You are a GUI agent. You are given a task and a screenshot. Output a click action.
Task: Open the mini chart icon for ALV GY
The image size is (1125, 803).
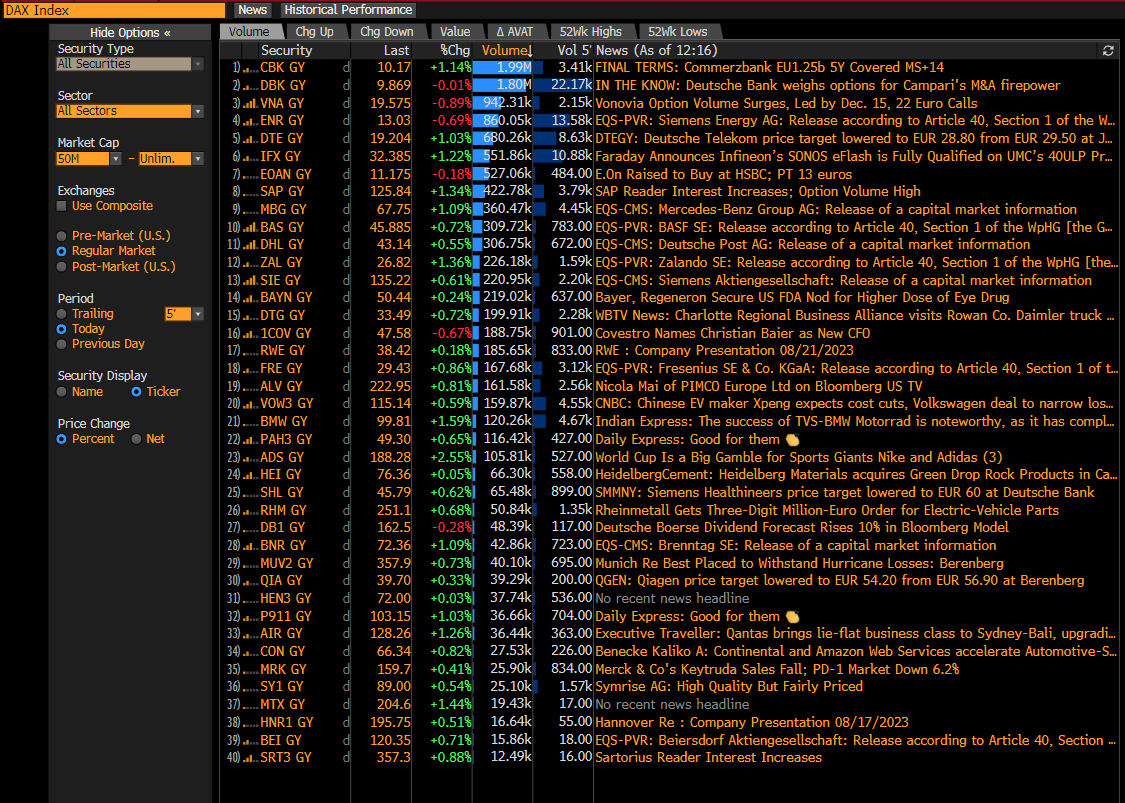(250, 387)
